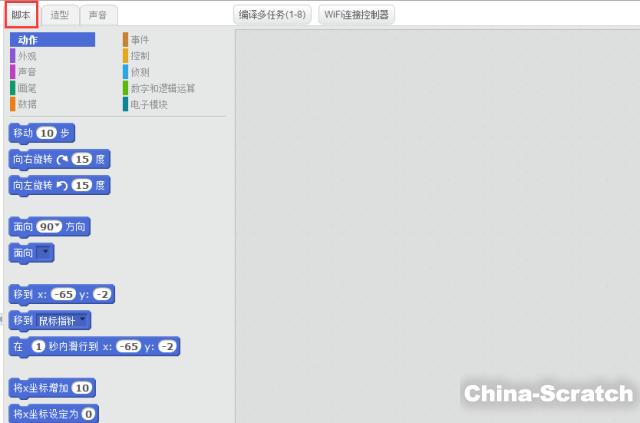Image resolution: width=640 pixels, height=423 pixels.
Task: Click the clockwise arrow in the turn right block
Action: coord(64,159)
